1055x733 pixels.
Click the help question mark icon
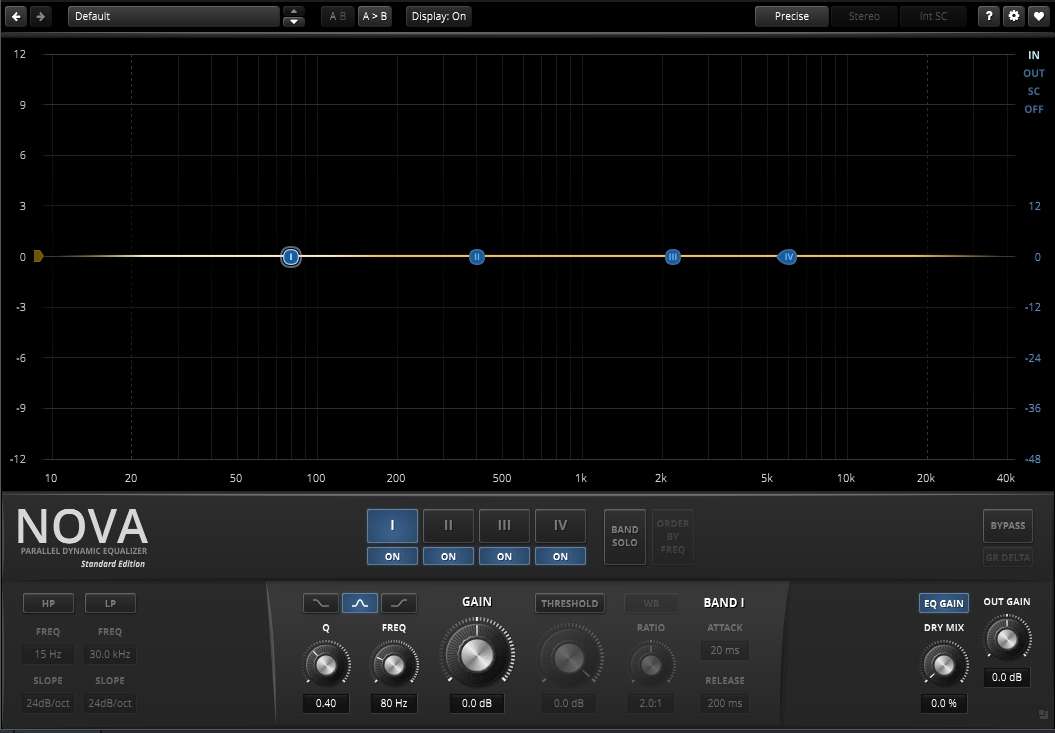coord(989,16)
